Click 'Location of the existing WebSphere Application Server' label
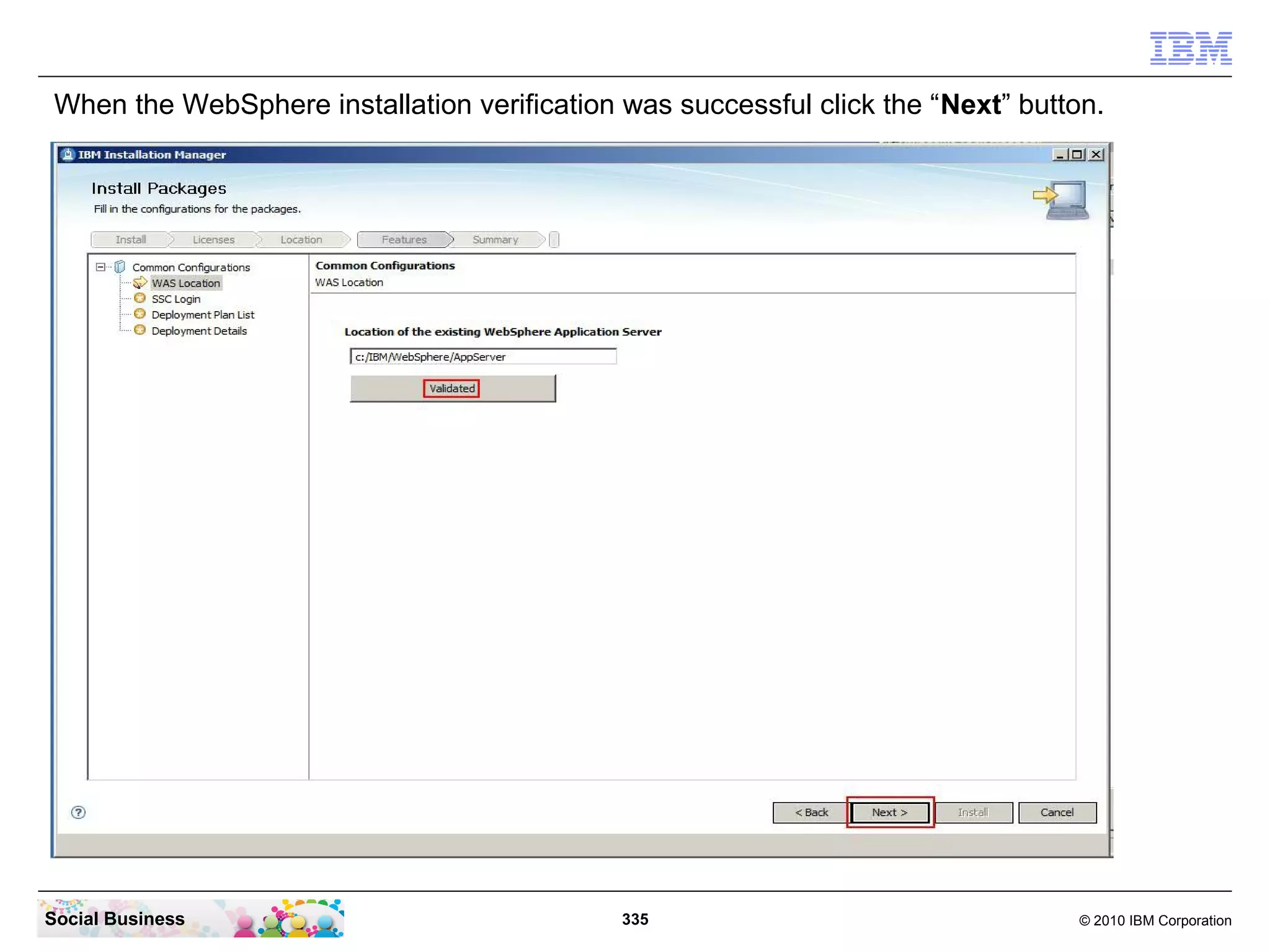This screenshot has width=1270, height=952. click(x=503, y=332)
